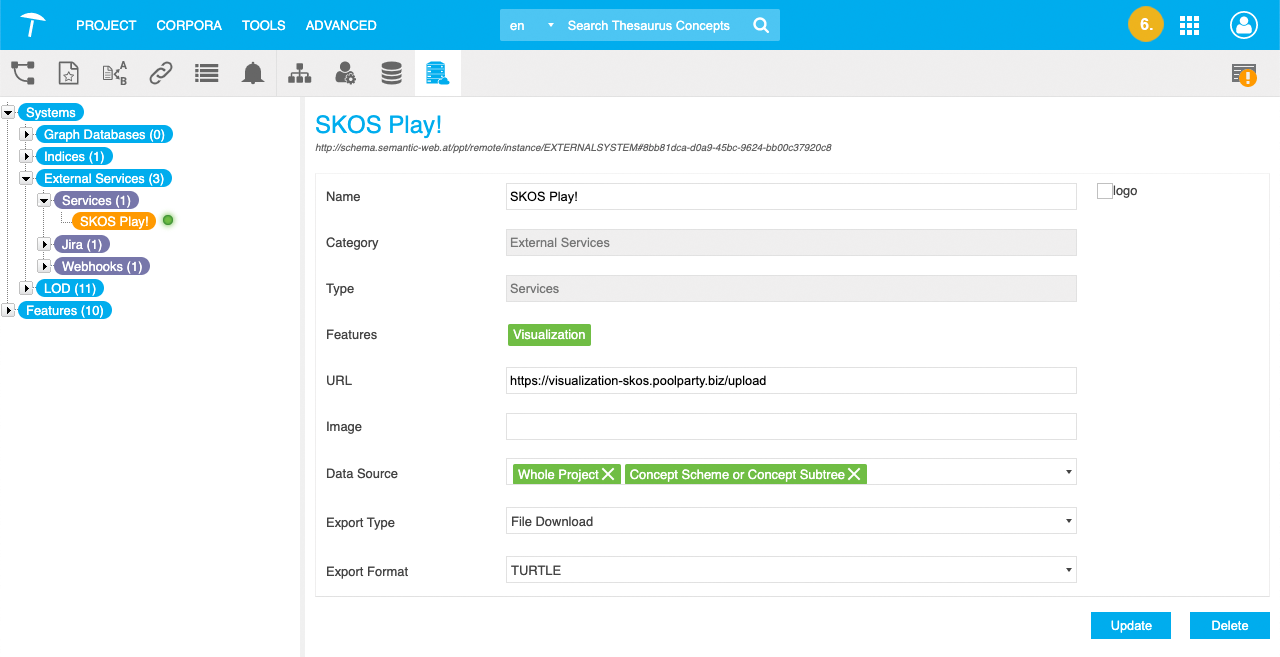Image resolution: width=1280 pixels, height=657 pixels.
Task: Expand the Features (10) tree node
Action: click(x=9, y=311)
